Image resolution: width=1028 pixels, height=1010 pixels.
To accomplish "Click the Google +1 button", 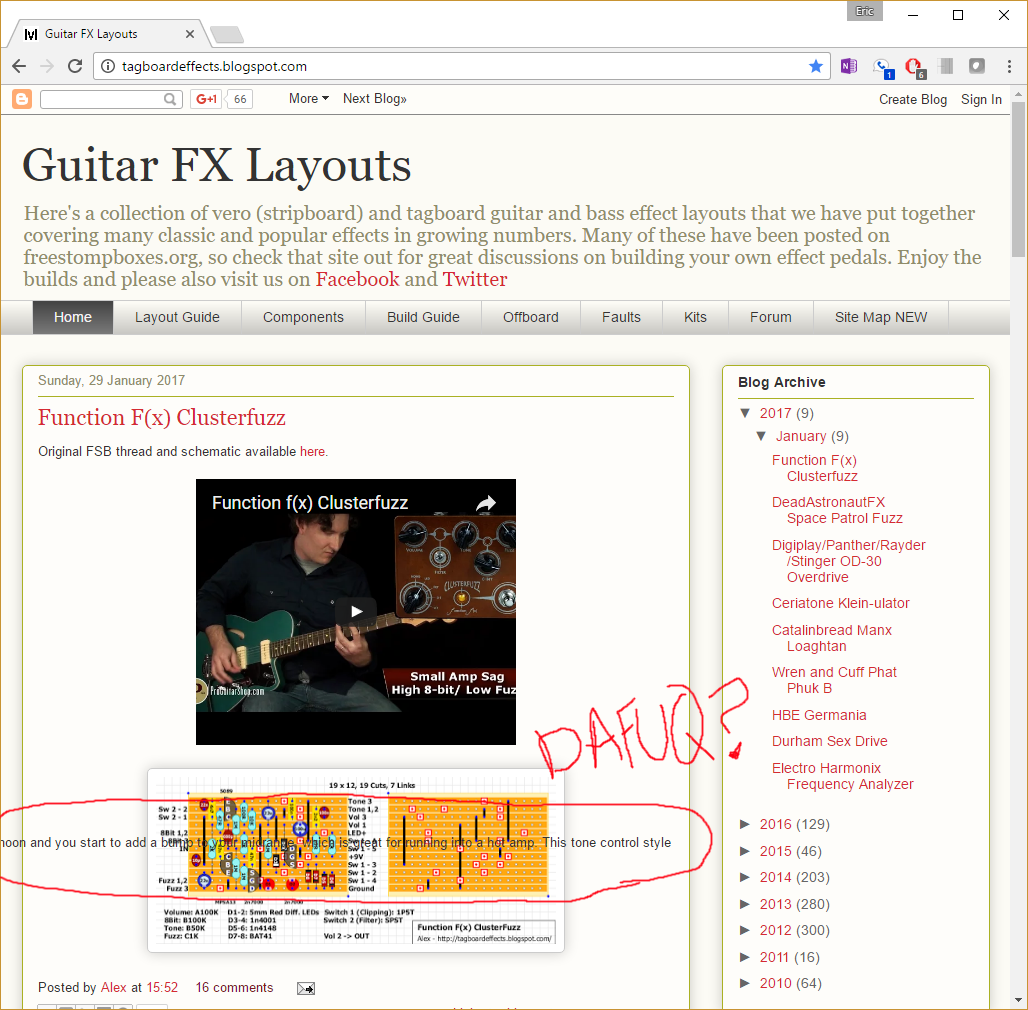I will [206, 99].
